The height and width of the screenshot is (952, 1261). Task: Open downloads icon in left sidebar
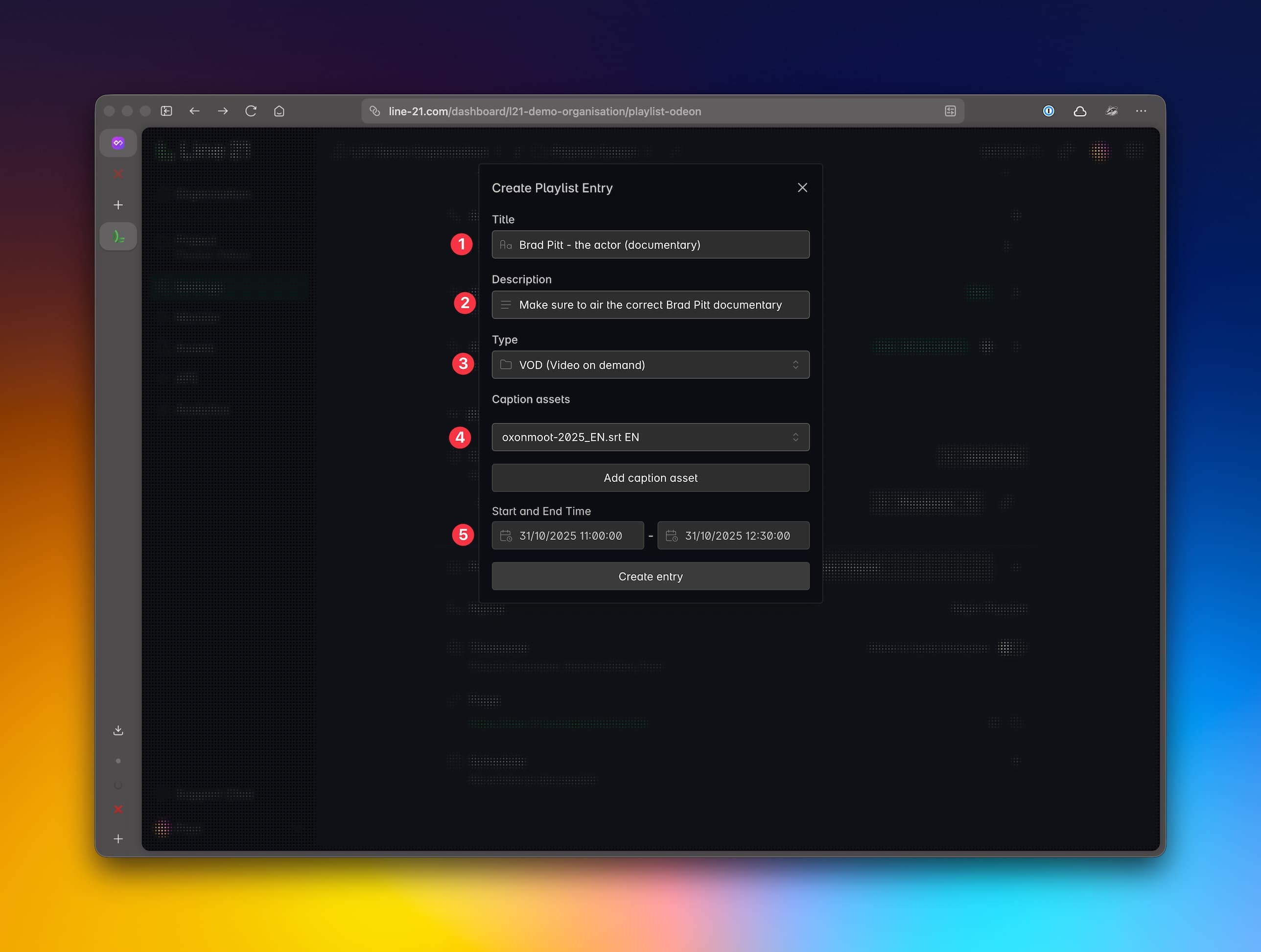click(118, 730)
